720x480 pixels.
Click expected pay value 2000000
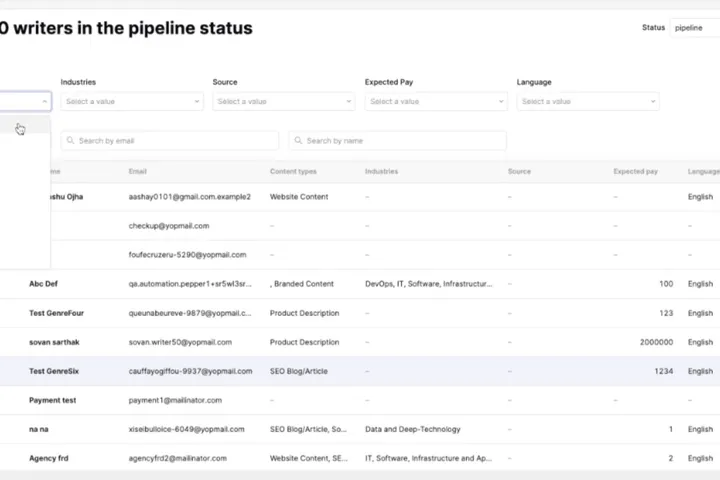656,342
